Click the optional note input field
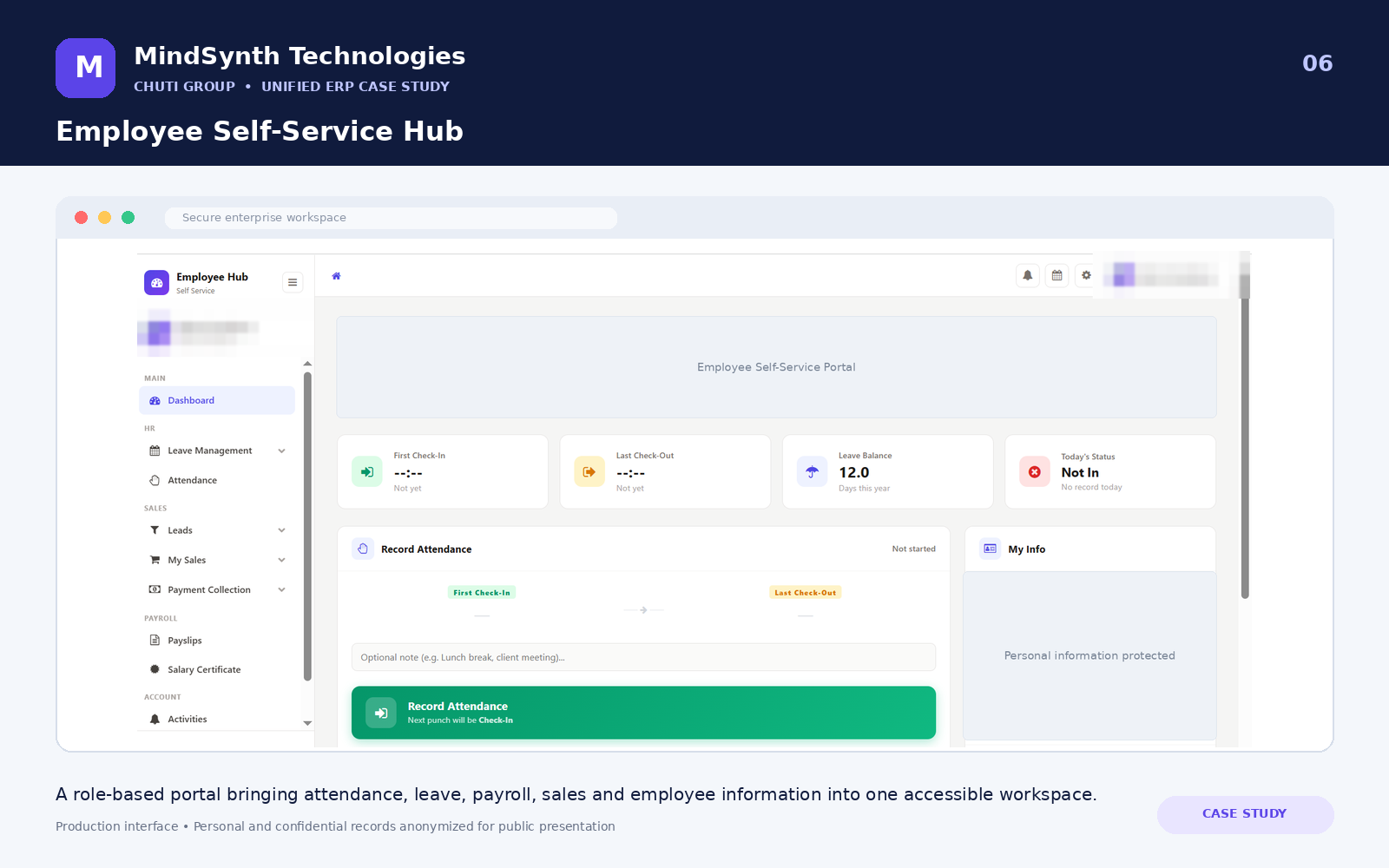This screenshot has height=868, width=1389. click(643, 657)
